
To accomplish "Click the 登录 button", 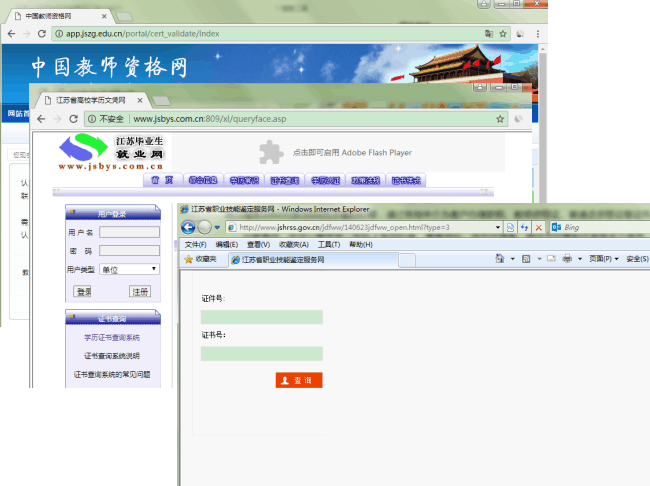I will [x=82, y=292].
